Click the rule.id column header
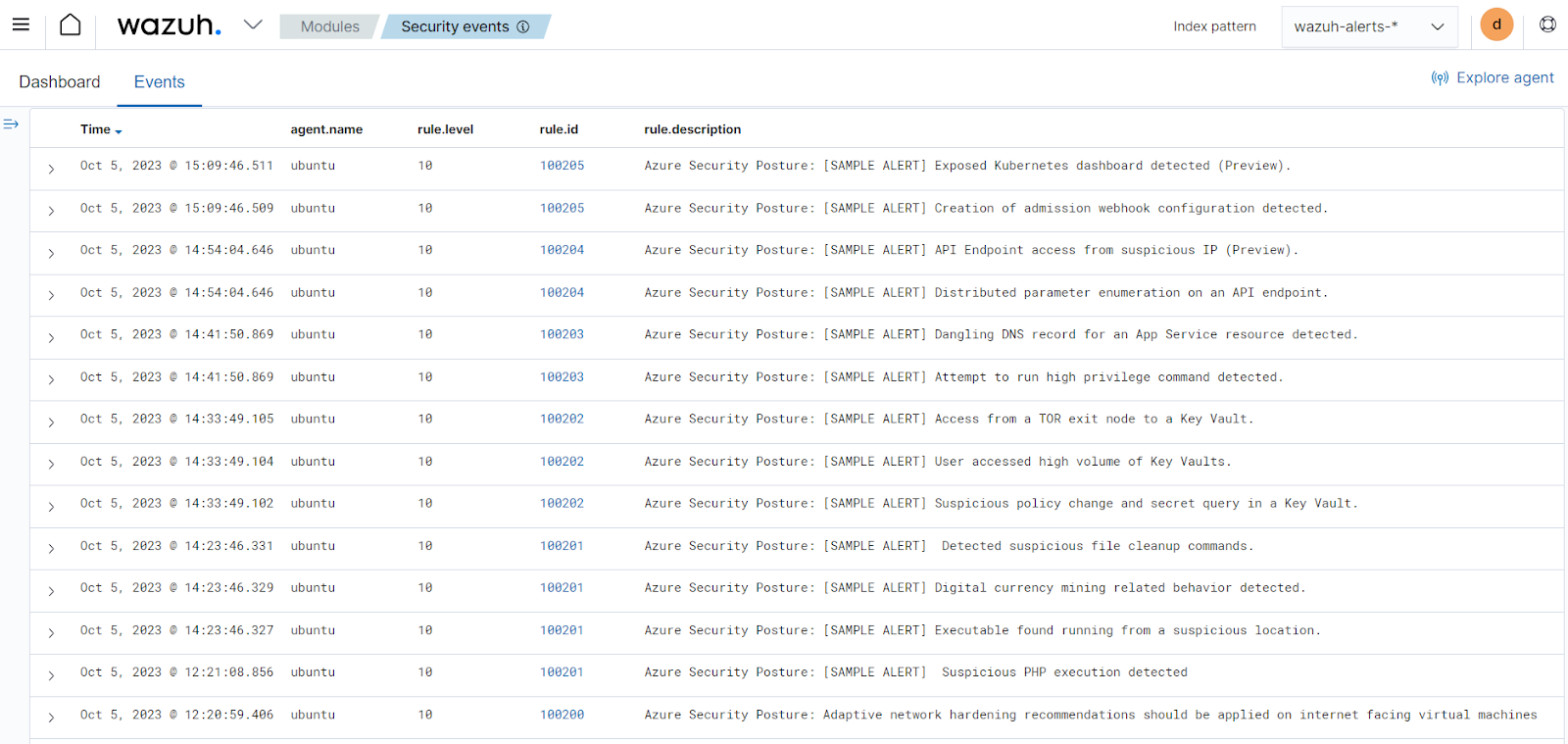This screenshot has width=1568, height=744. [559, 129]
